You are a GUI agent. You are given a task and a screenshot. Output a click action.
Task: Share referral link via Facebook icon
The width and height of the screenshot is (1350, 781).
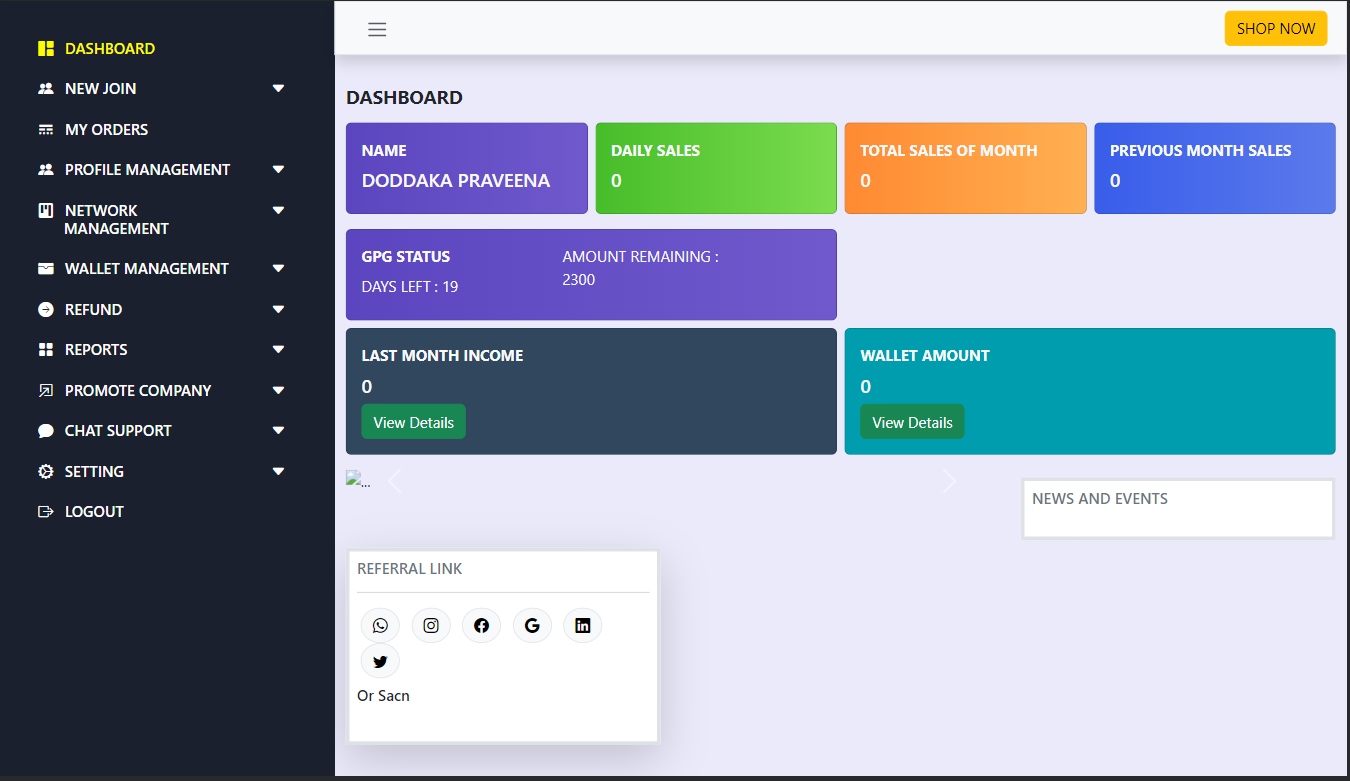coord(481,626)
